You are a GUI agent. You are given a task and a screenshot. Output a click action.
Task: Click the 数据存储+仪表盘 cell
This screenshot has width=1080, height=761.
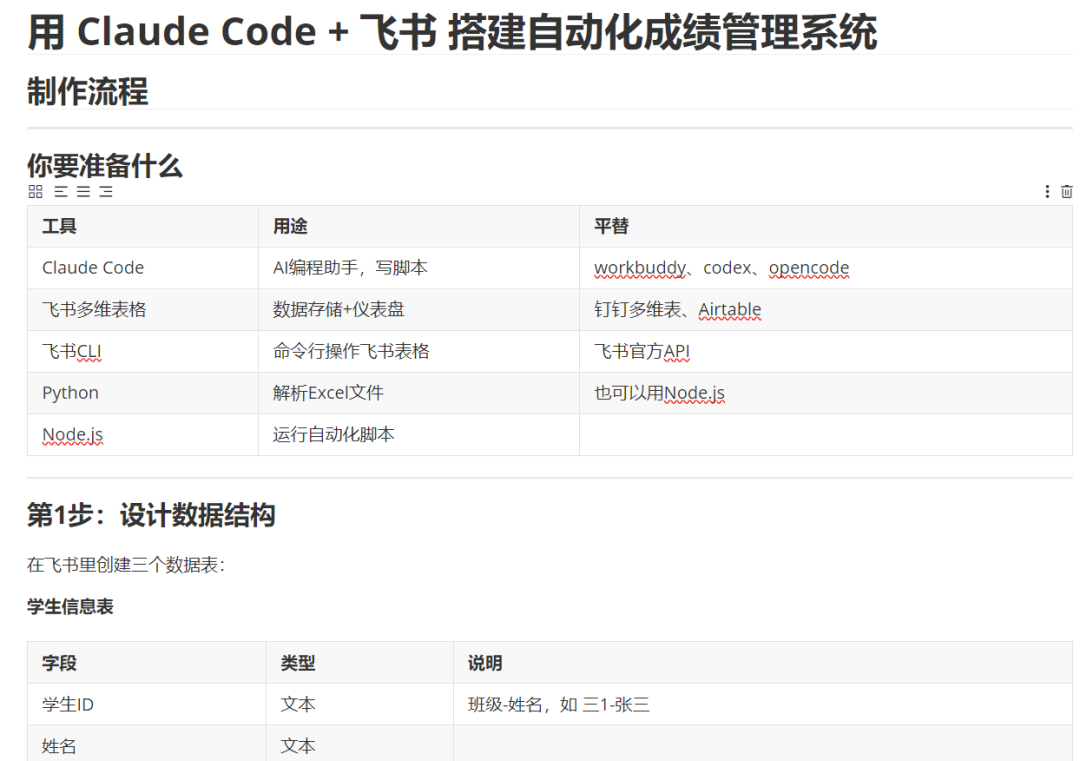point(419,309)
